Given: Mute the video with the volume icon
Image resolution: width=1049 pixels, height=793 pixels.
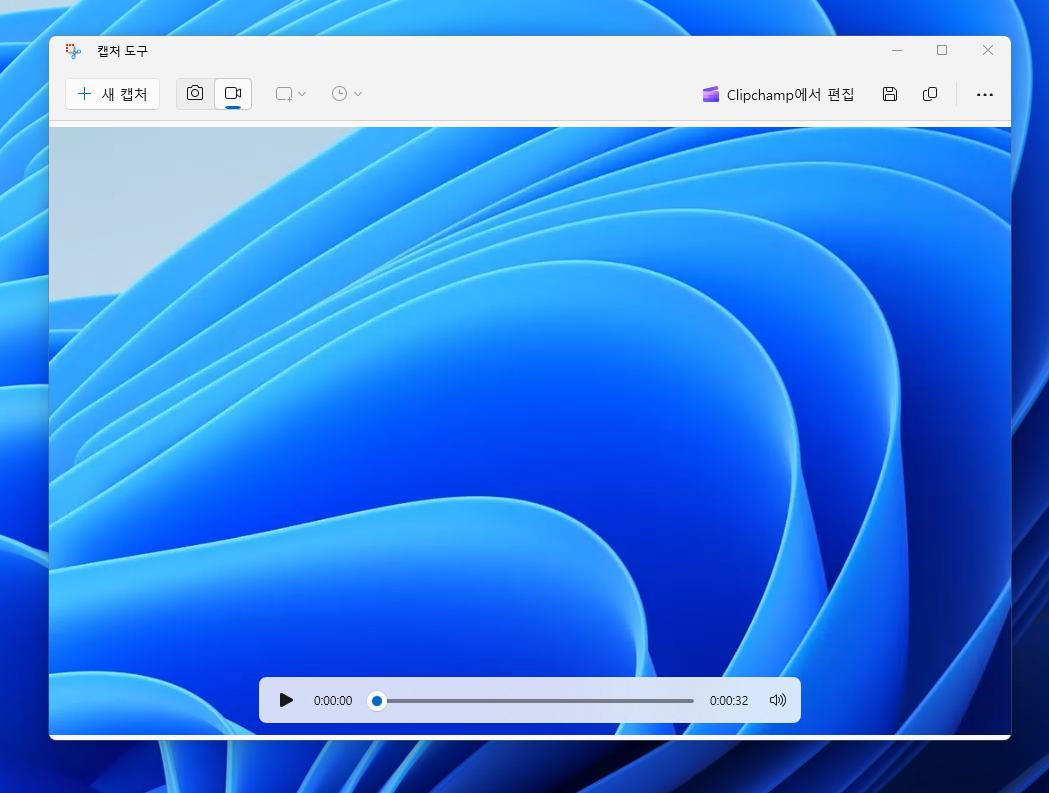Looking at the screenshot, I should (x=777, y=700).
